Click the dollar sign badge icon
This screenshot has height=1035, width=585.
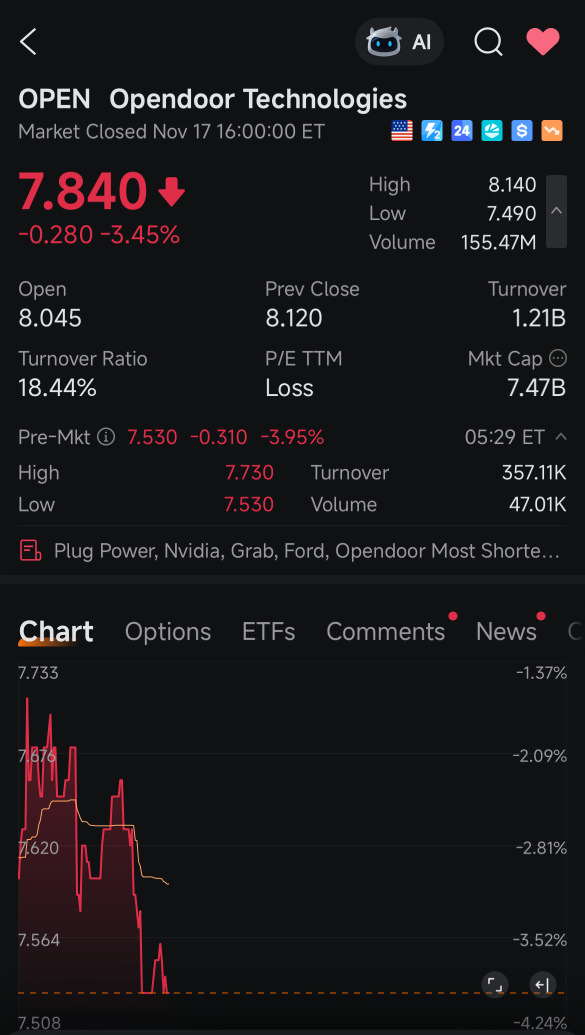pos(521,130)
